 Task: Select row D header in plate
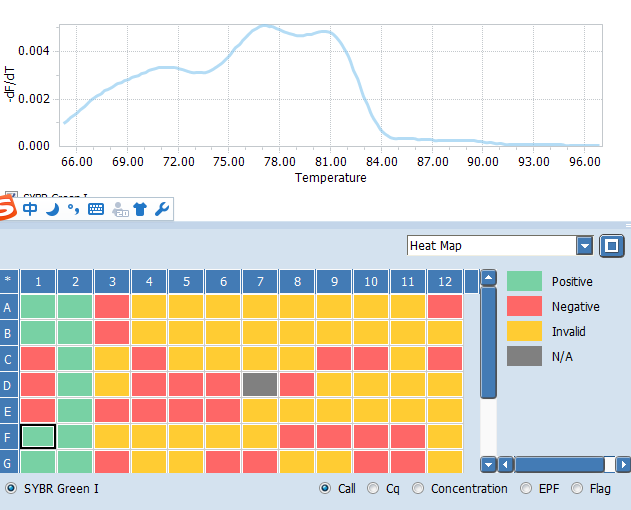[x=9, y=384]
